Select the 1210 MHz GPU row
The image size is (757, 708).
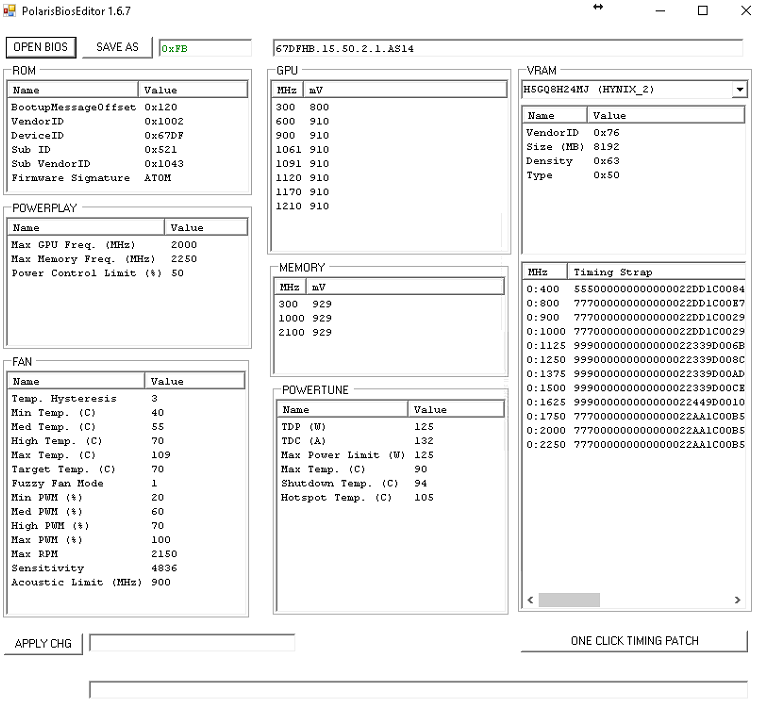pyautogui.click(x=302, y=206)
